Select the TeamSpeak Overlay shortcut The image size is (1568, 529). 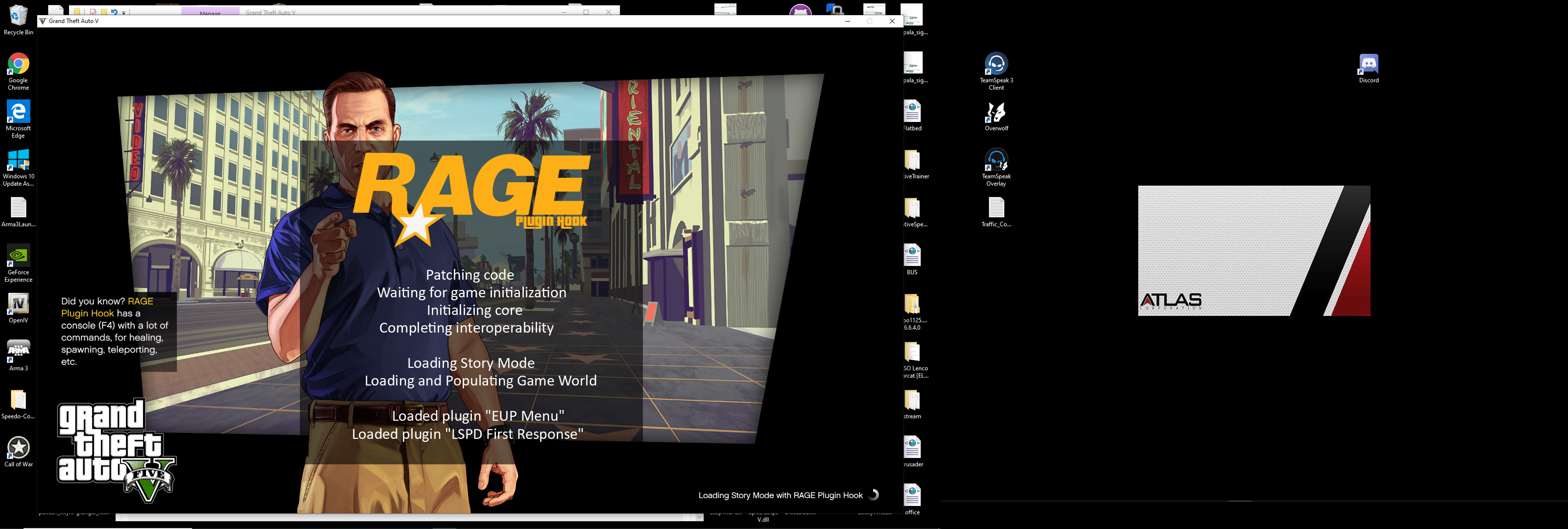point(996,161)
